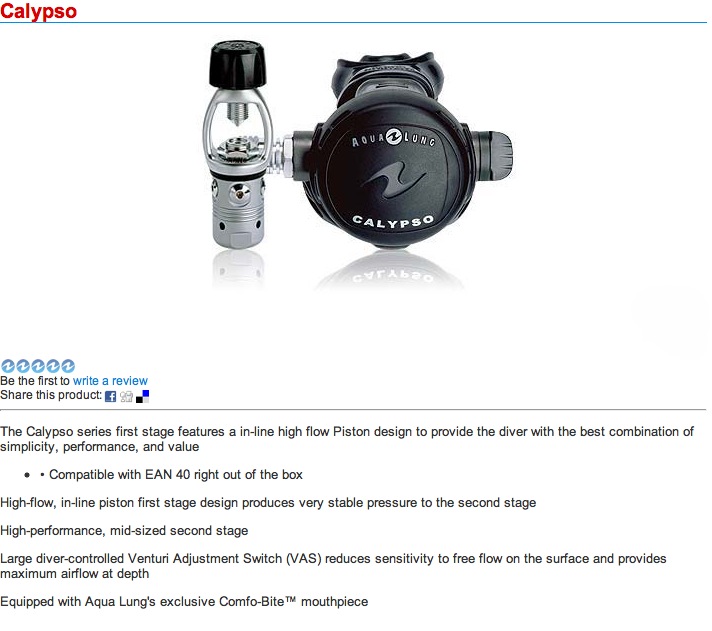Open the write a review link
Viewport: 712px width, 631px height.
click(x=110, y=380)
